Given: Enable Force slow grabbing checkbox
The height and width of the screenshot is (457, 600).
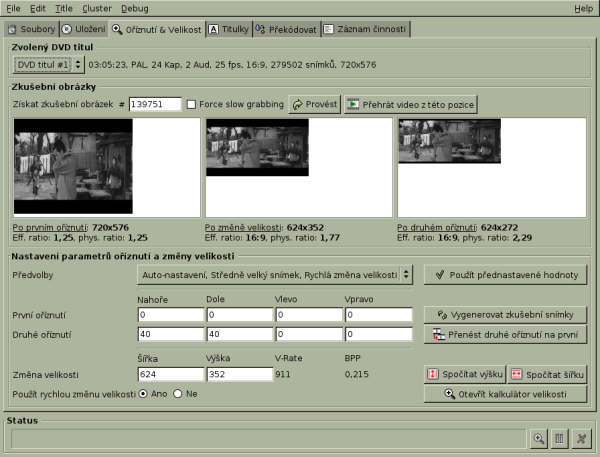Looking at the screenshot, I should click(191, 104).
